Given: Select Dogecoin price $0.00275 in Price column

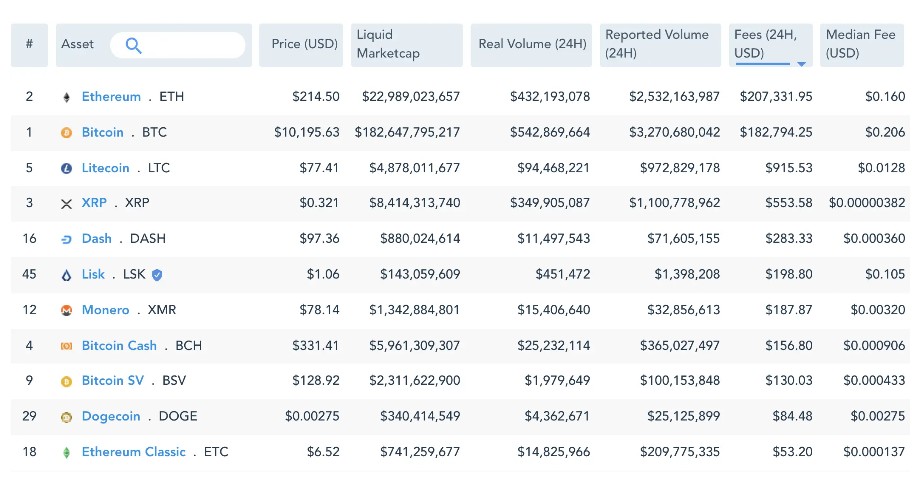Looking at the screenshot, I should pyautogui.click(x=312, y=416).
